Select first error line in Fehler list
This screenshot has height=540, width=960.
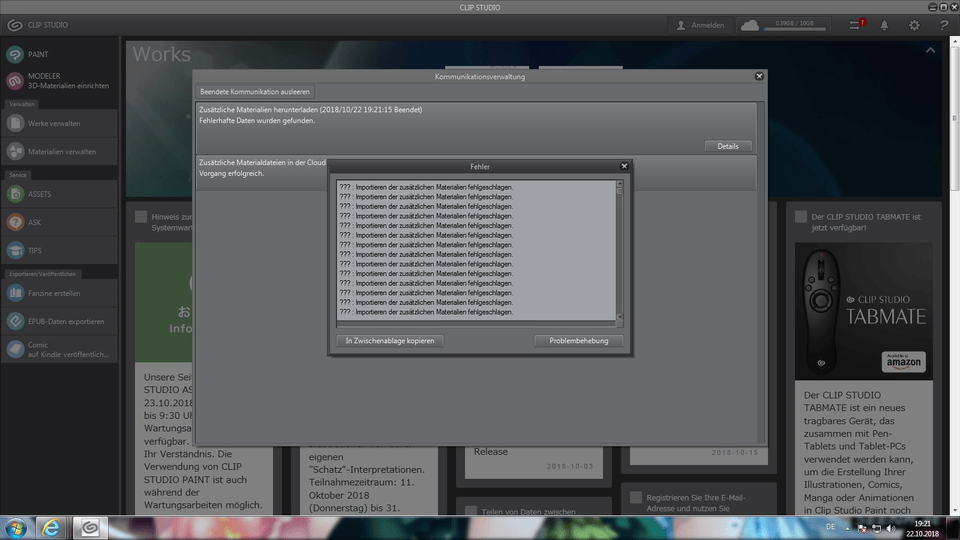(x=426, y=187)
